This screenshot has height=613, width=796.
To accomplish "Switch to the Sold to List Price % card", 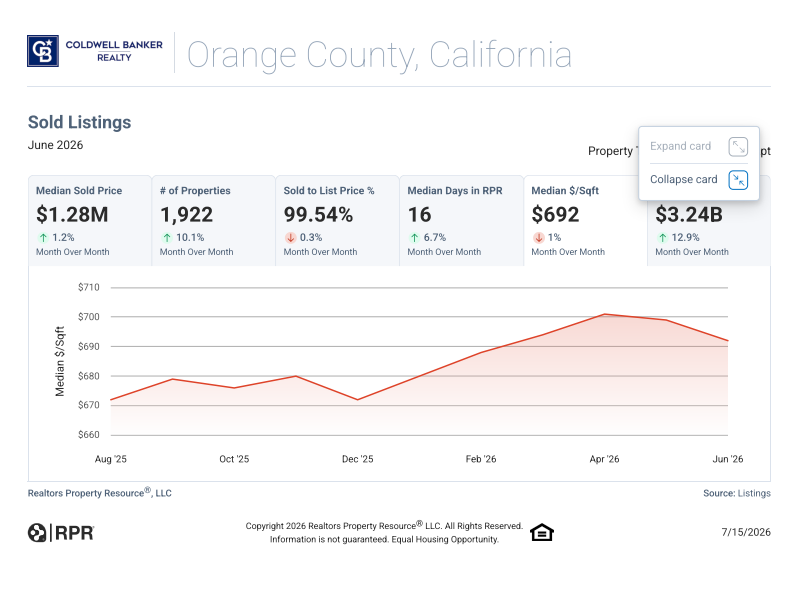I will click(x=338, y=221).
